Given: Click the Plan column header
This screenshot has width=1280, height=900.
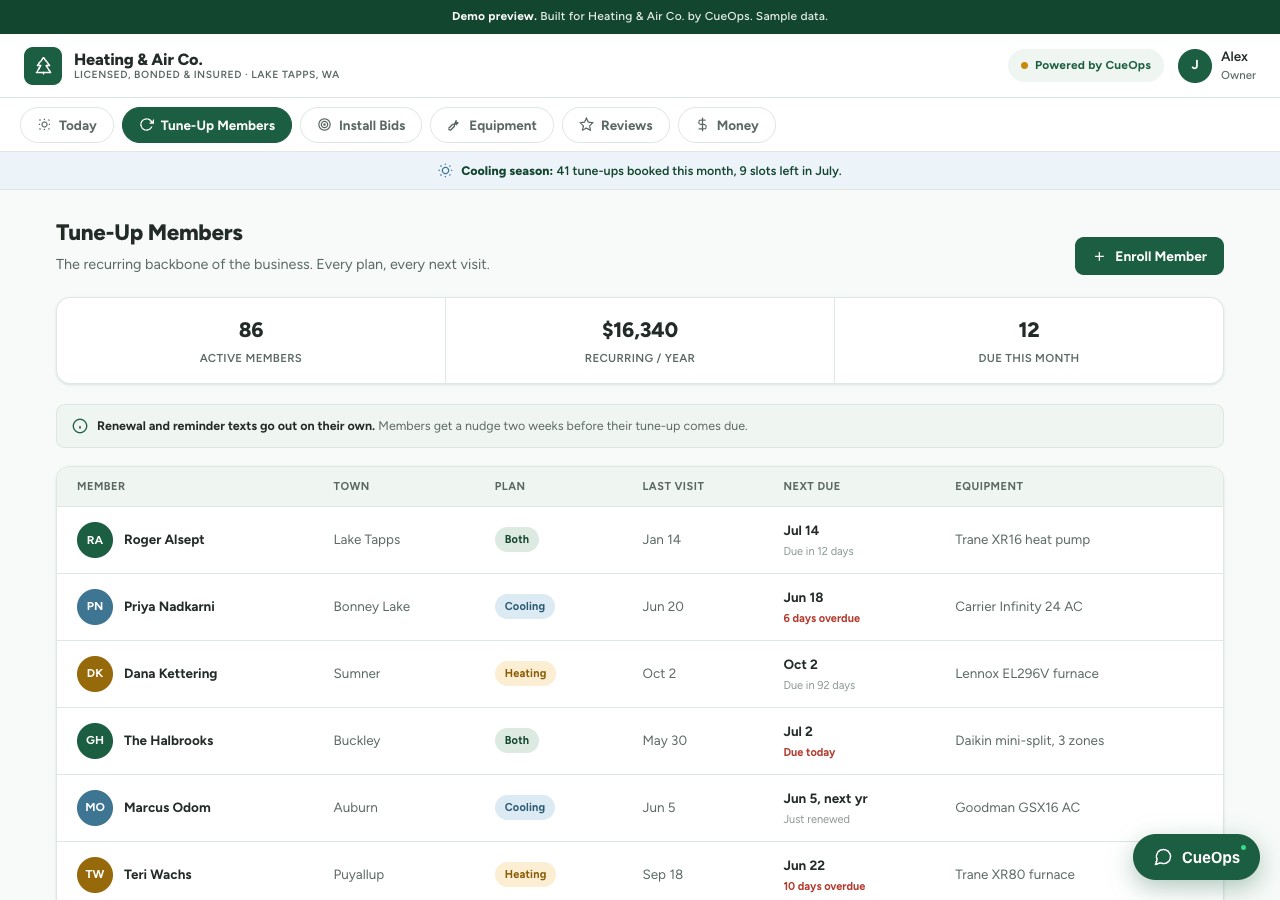Looking at the screenshot, I should (x=510, y=486).
